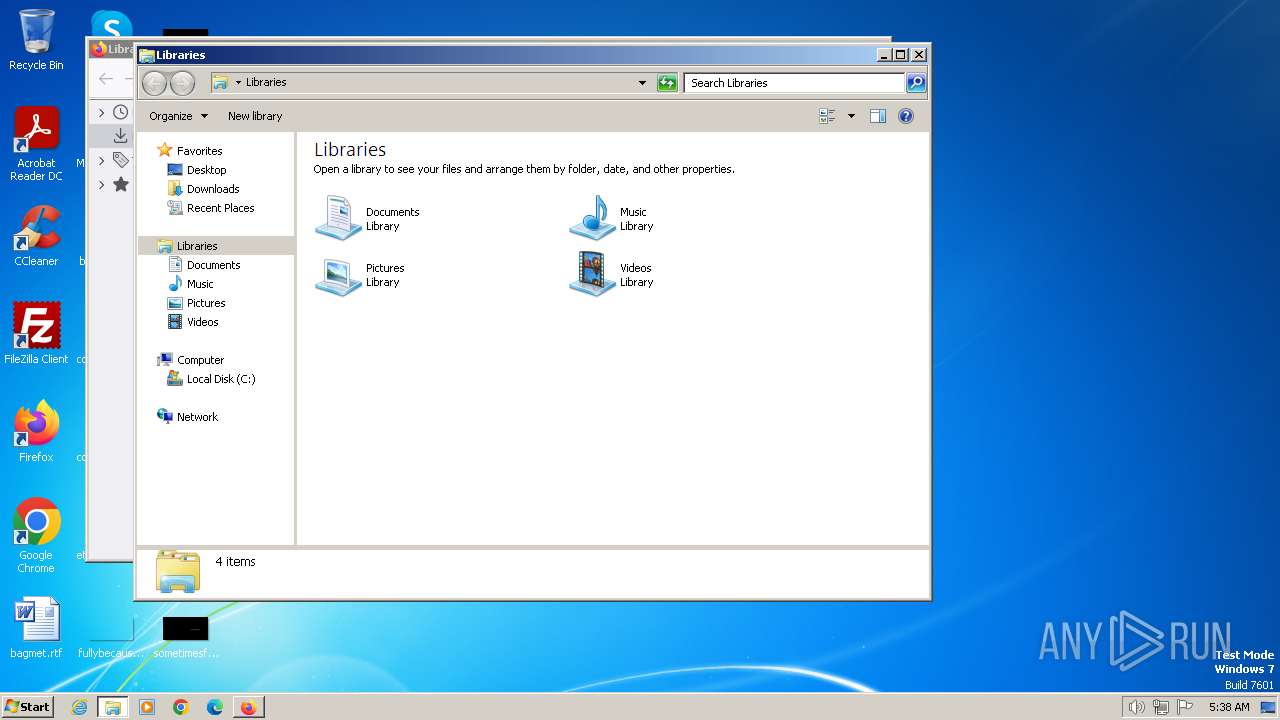Click the Explorer back navigation arrow

pos(154,83)
